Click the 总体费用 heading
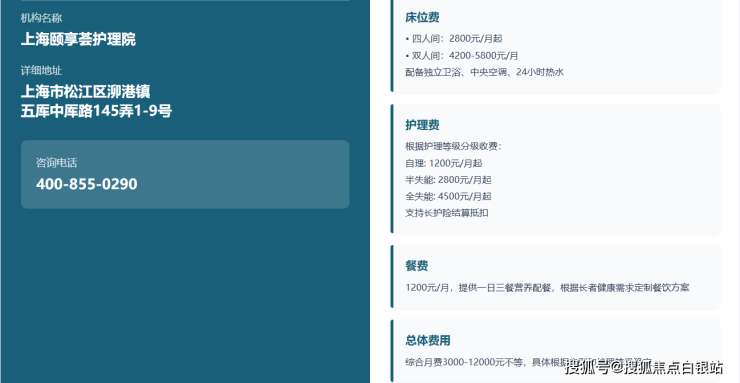The height and width of the screenshot is (383, 740). click(428, 341)
